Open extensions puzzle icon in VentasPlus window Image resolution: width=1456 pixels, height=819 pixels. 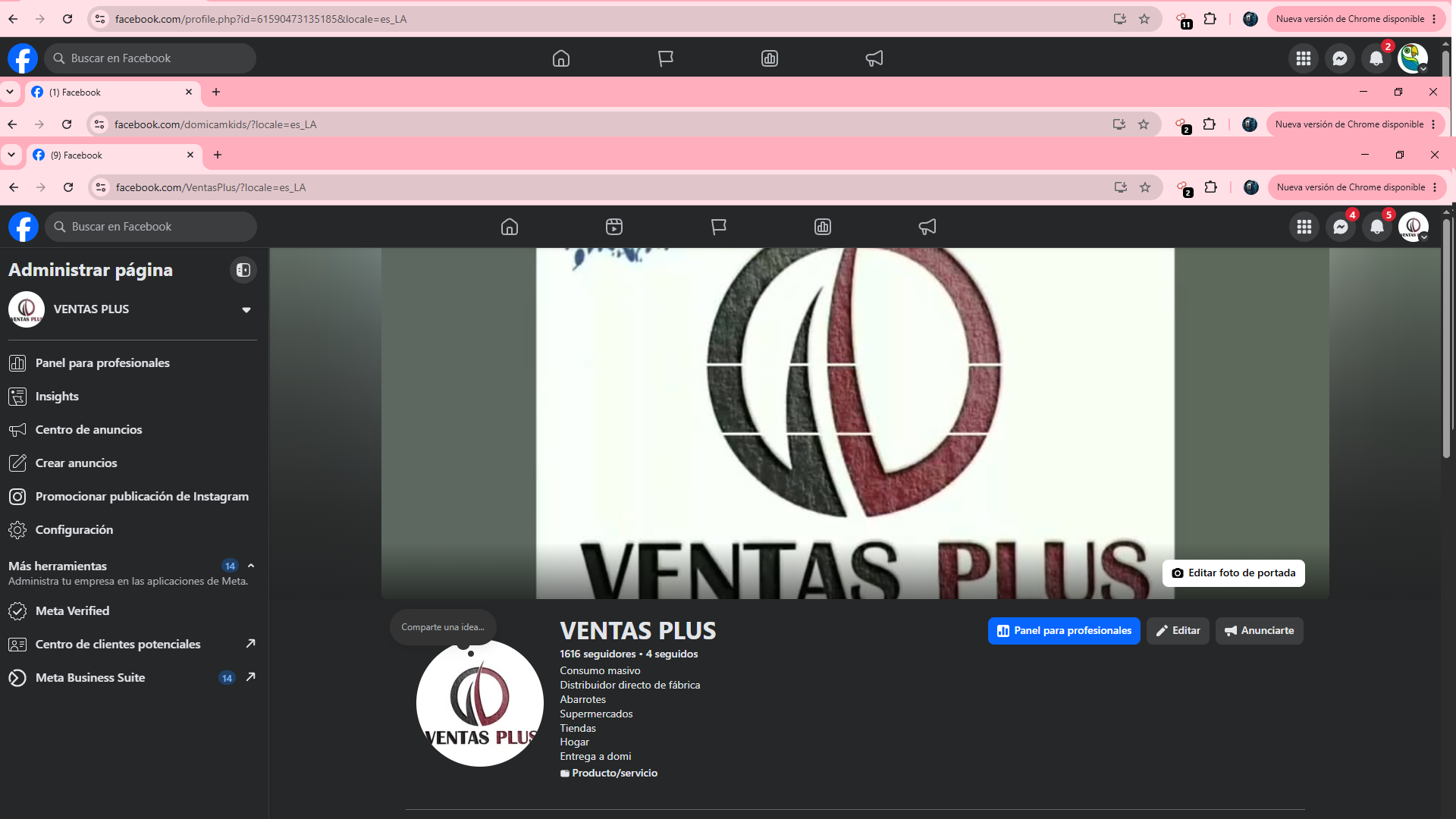coord(1211,187)
